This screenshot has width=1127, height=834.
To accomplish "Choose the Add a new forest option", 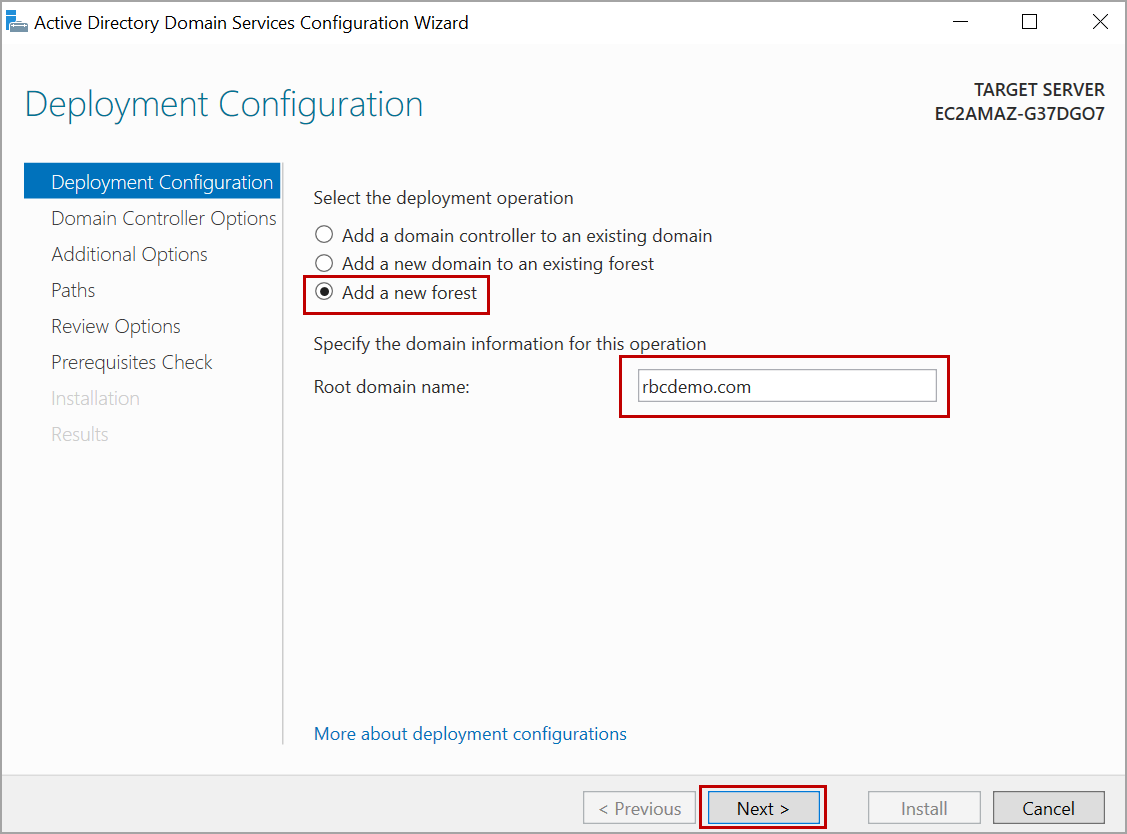I will tap(324, 293).
